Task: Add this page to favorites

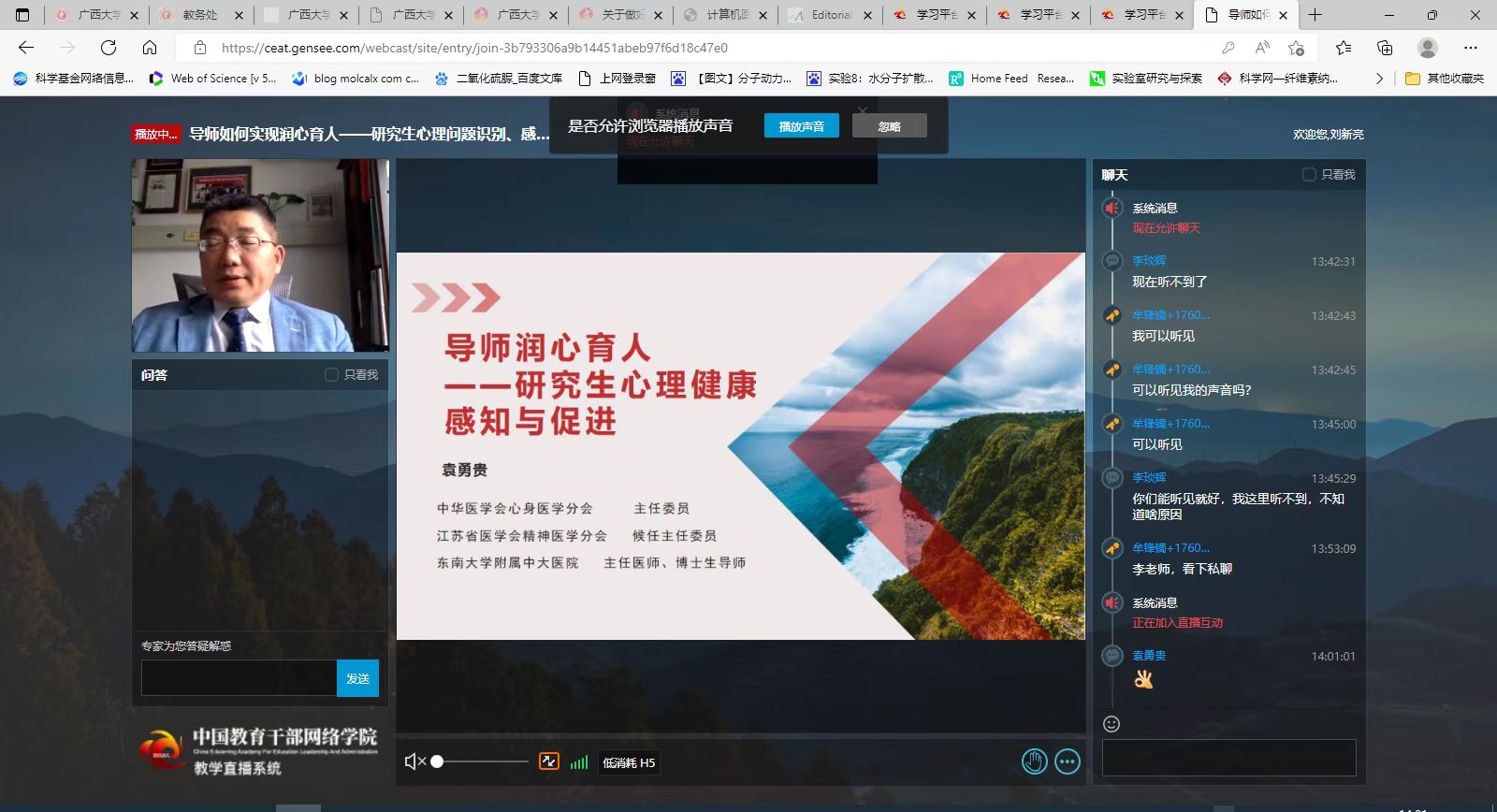Action: 1296,48
